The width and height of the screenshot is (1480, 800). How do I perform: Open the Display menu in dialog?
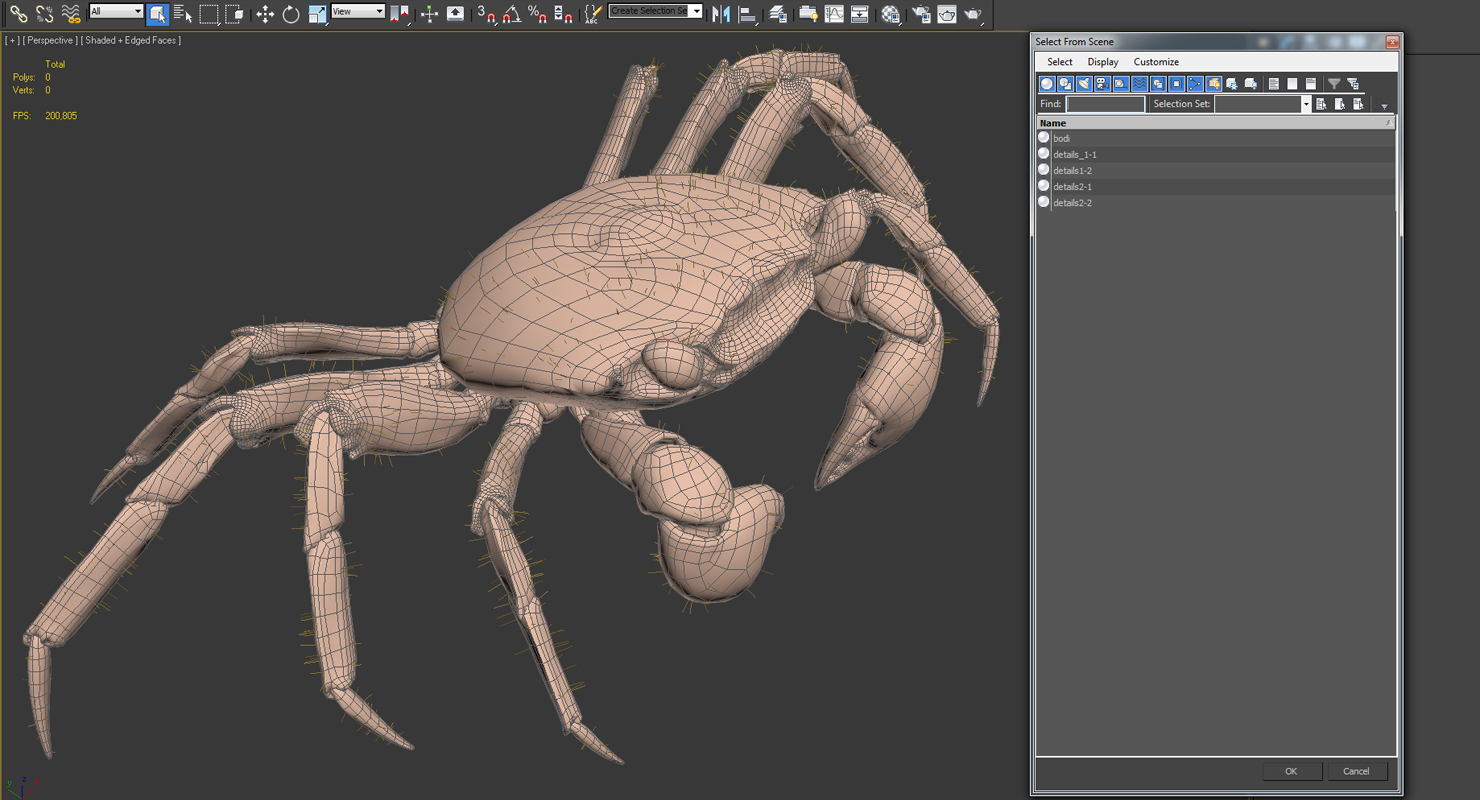pyautogui.click(x=1103, y=62)
